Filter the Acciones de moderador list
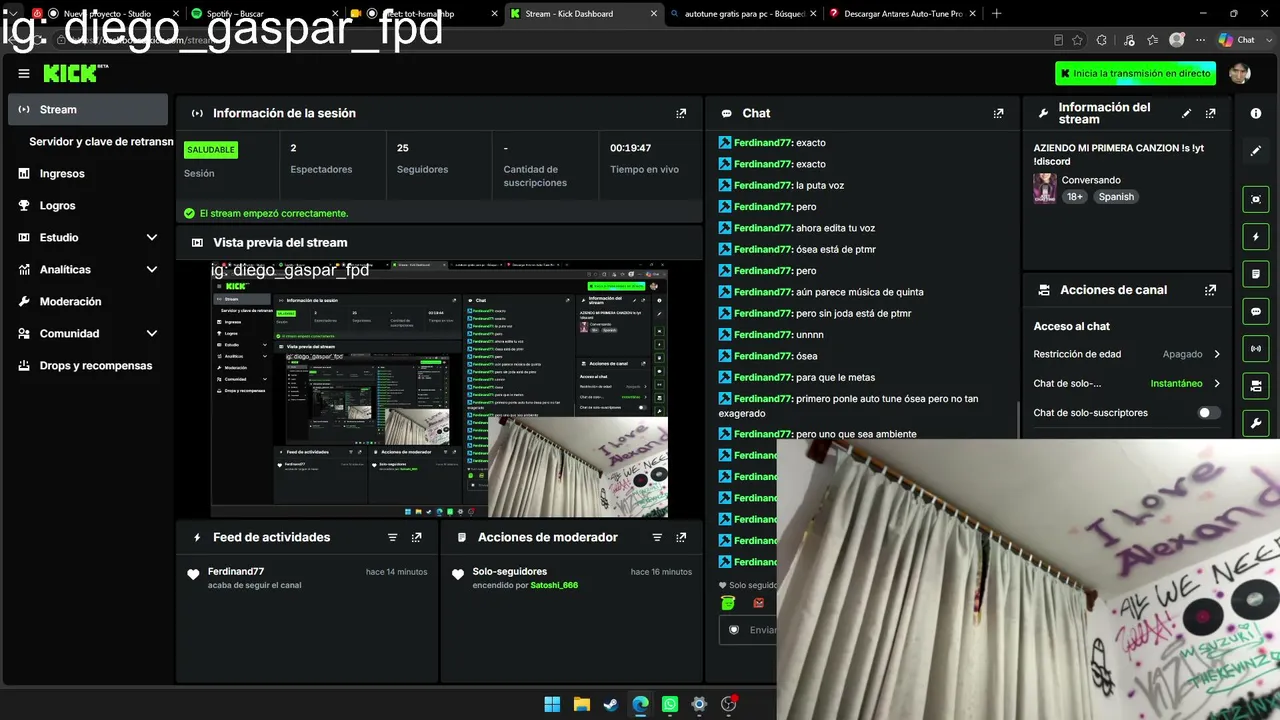1280x720 pixels. [x=657, y=537]
